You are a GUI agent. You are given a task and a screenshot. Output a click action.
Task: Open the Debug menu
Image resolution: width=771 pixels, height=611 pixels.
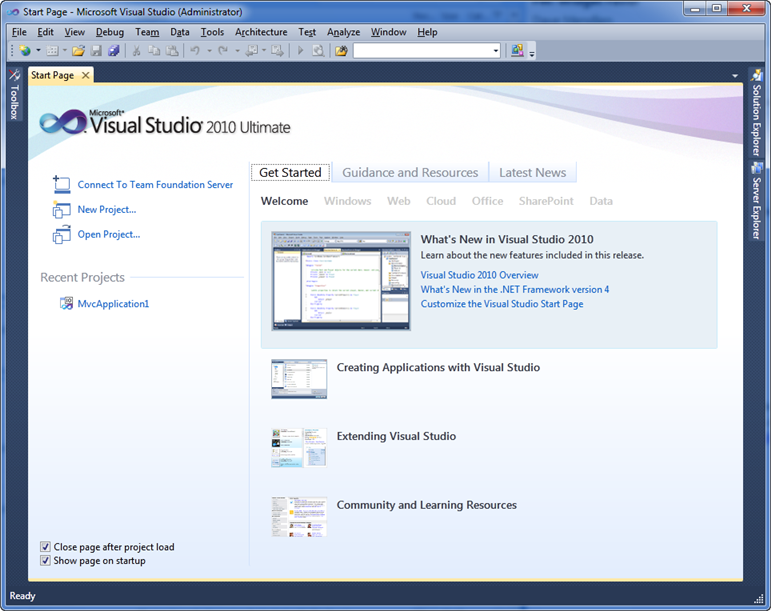[x=110, y=32]
